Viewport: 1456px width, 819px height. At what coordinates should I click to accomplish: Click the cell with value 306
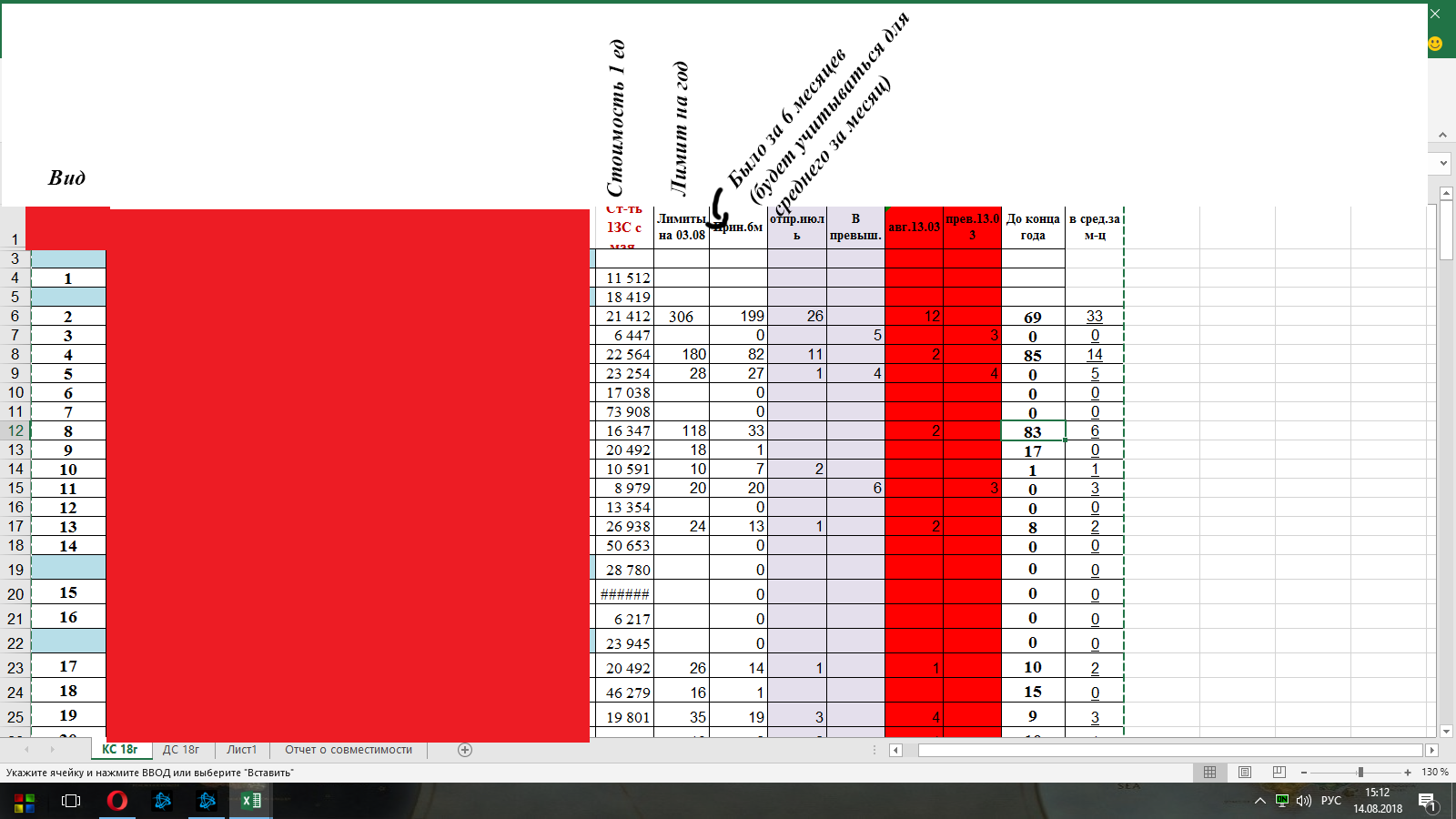682,317
